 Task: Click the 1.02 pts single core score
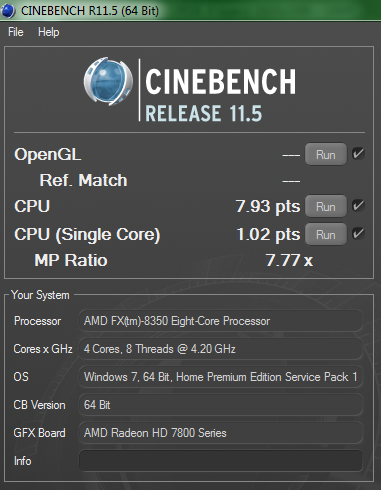click(268, 235)
